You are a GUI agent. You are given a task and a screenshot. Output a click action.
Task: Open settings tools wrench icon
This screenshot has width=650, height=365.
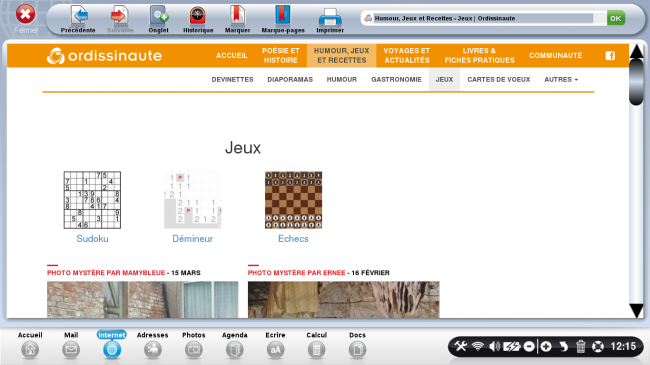[x=461, y=346]
